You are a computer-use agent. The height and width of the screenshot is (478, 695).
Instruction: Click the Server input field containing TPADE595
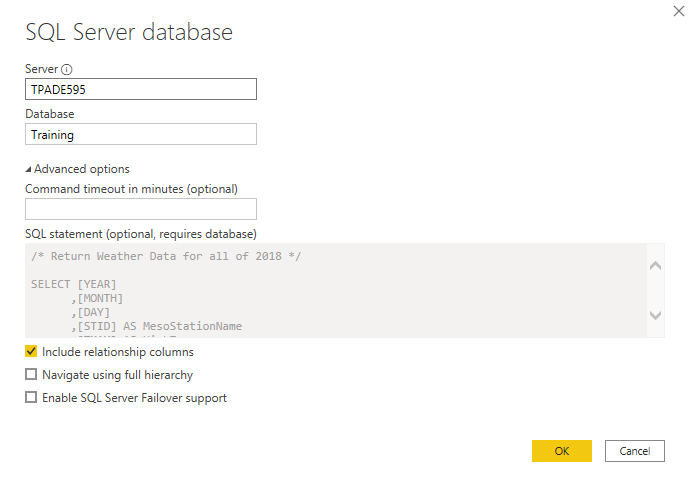141,89
